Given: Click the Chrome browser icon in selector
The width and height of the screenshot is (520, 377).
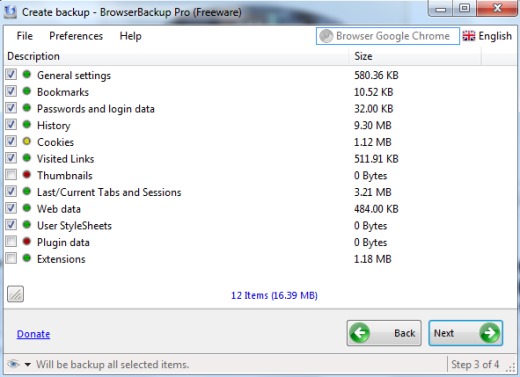Looking at the screenshot, I should tap(326, 36).
